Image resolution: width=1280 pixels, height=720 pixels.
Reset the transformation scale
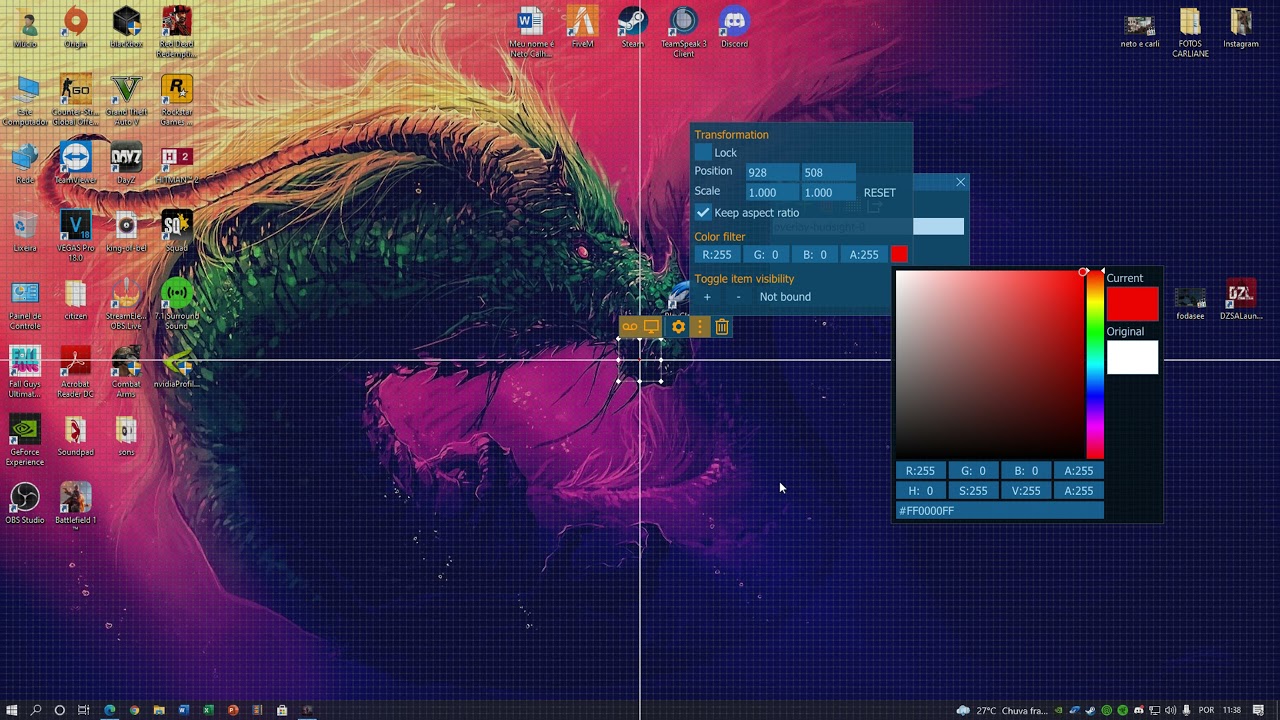pyautogui.click(x=880, y=193)
